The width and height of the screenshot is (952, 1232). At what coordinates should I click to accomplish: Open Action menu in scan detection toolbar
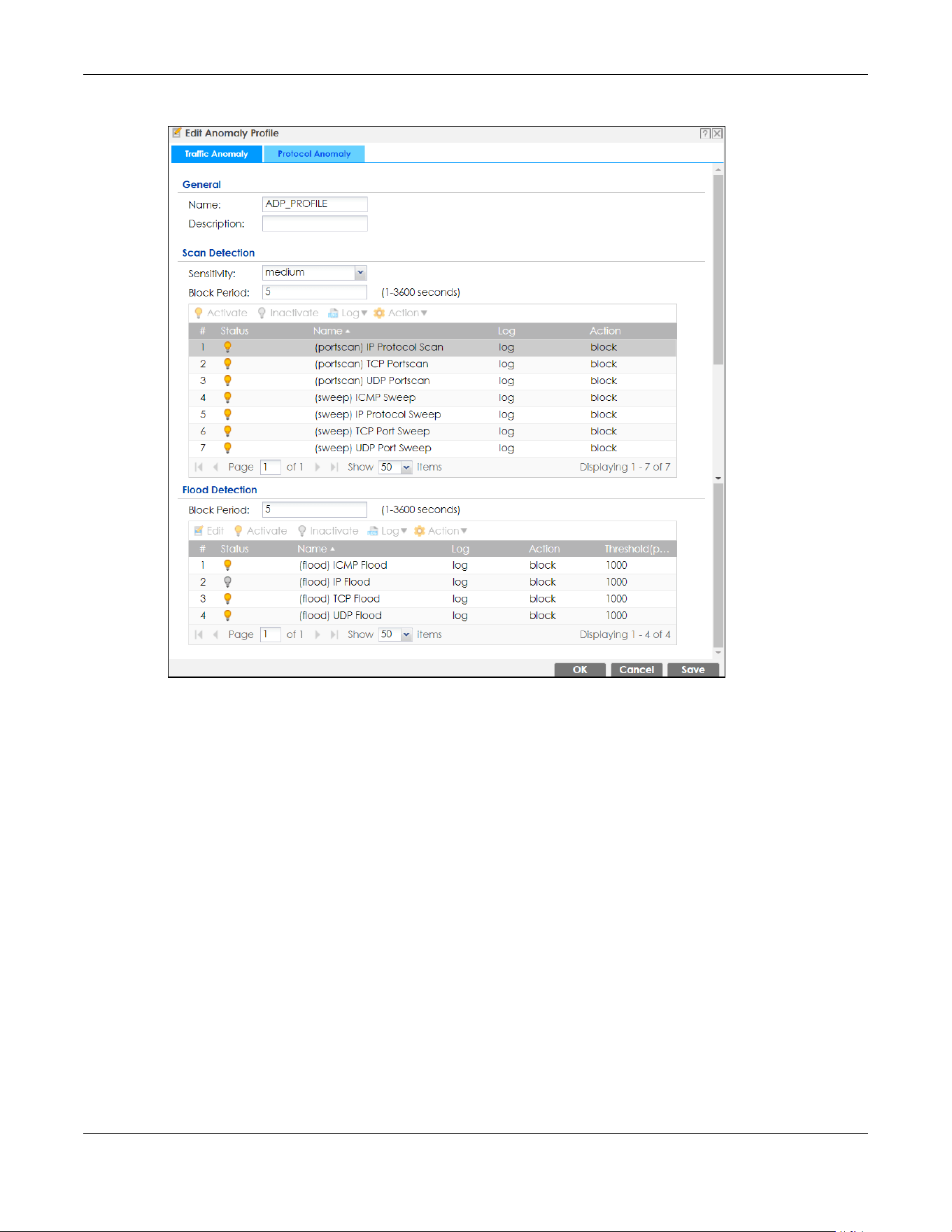[x=400, y=313]
